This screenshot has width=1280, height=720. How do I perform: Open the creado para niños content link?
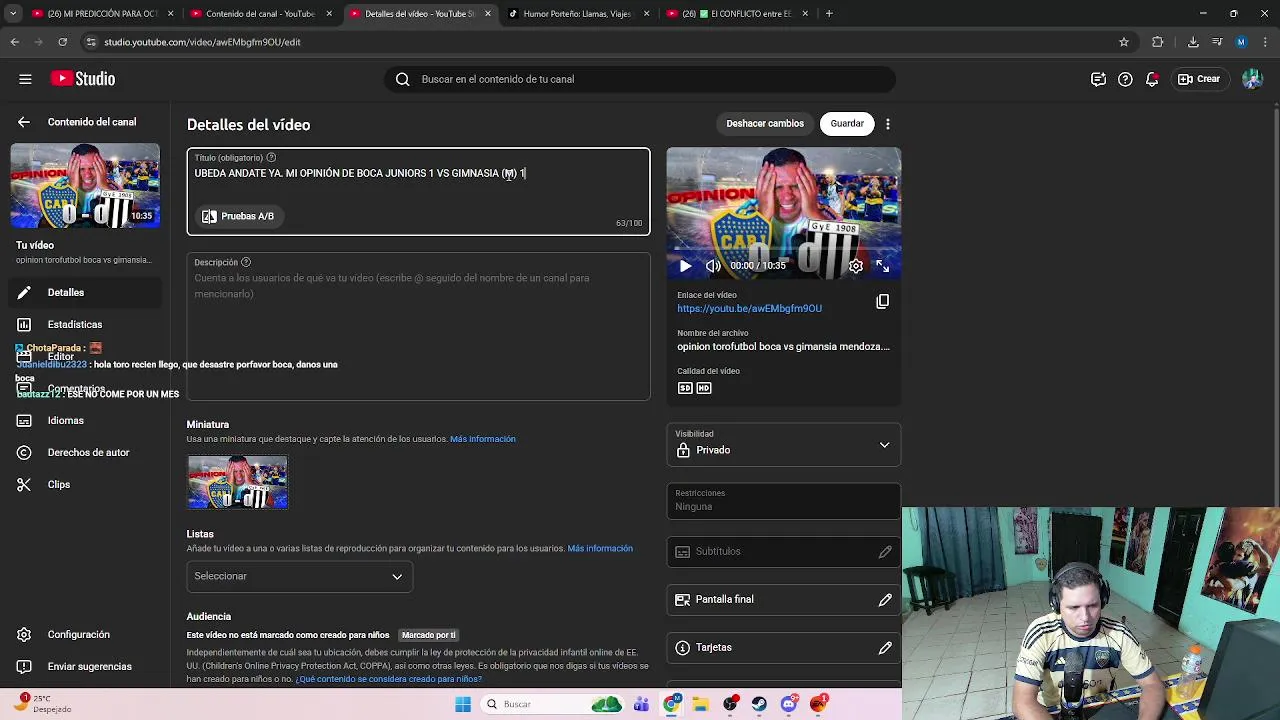[388, 679]
